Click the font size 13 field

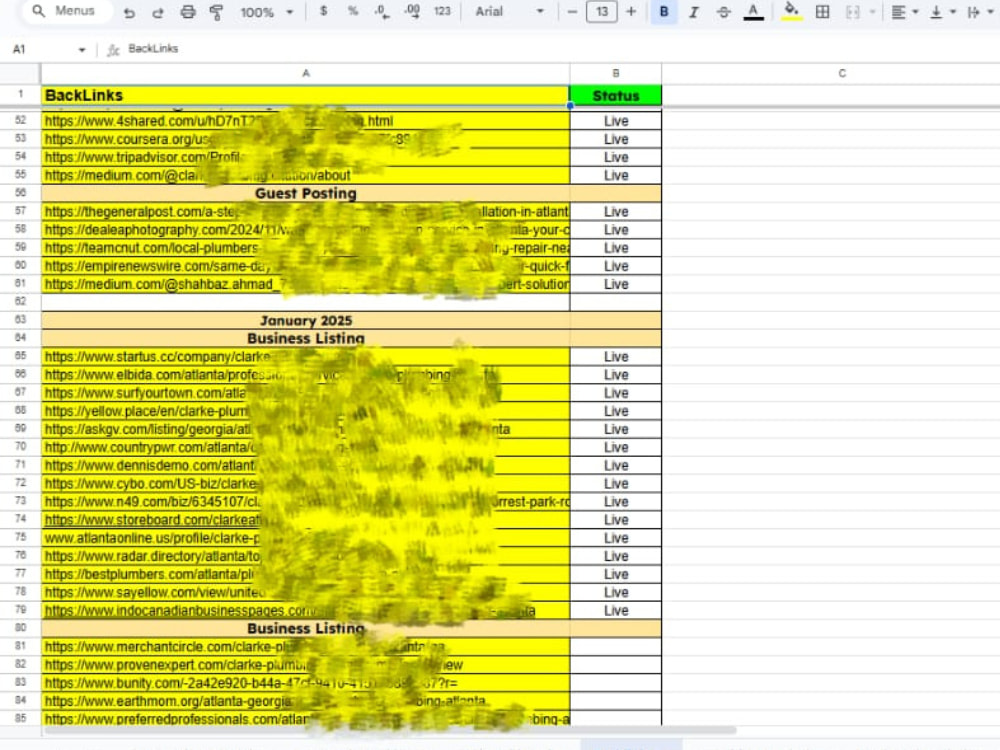pyautogui.click(x=601, y=11)
